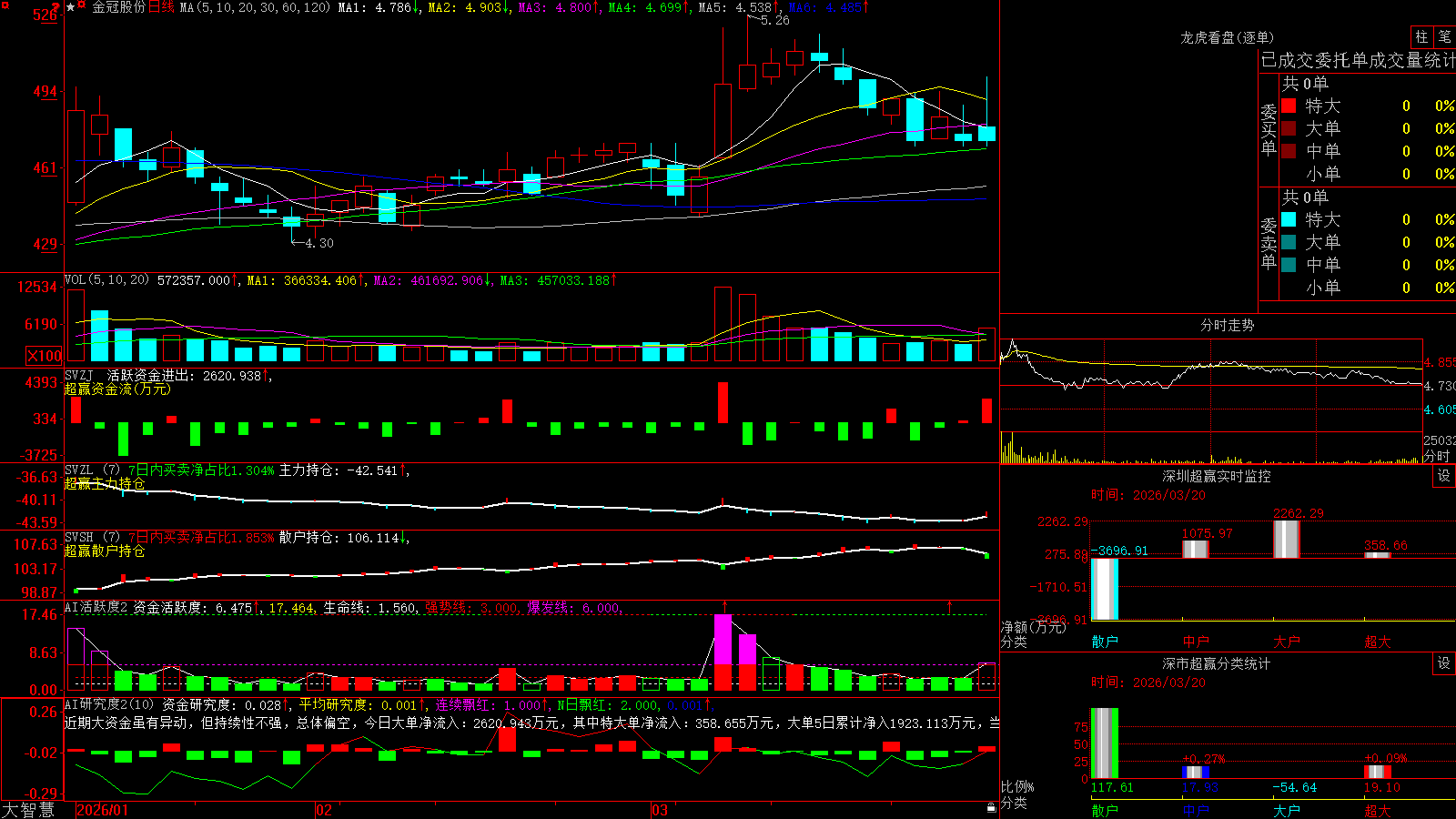Click the 金冠股份 stock name
1456x819 pixels.
(x=118, y=7)
